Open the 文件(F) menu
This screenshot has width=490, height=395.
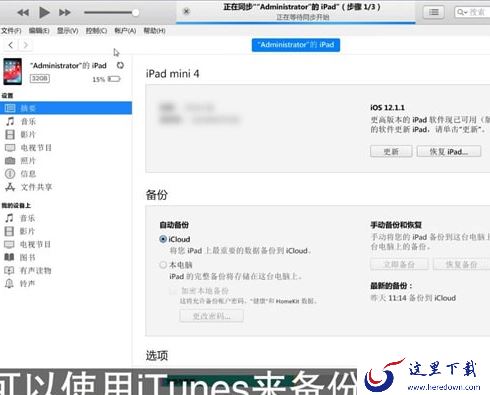[11, 31]
